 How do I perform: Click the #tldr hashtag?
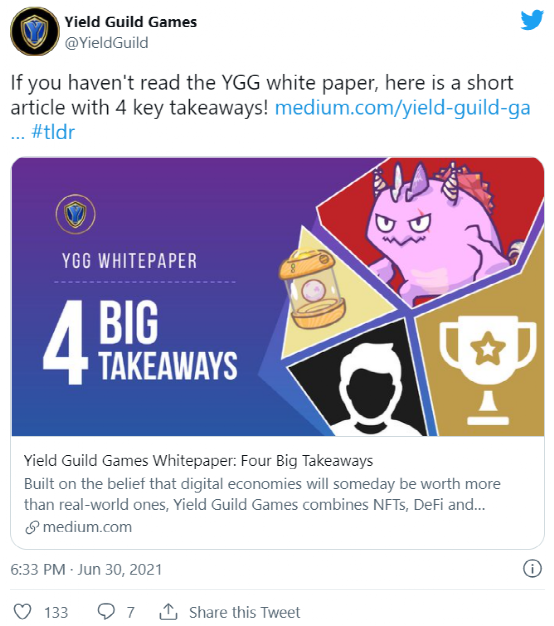(53, 132)
